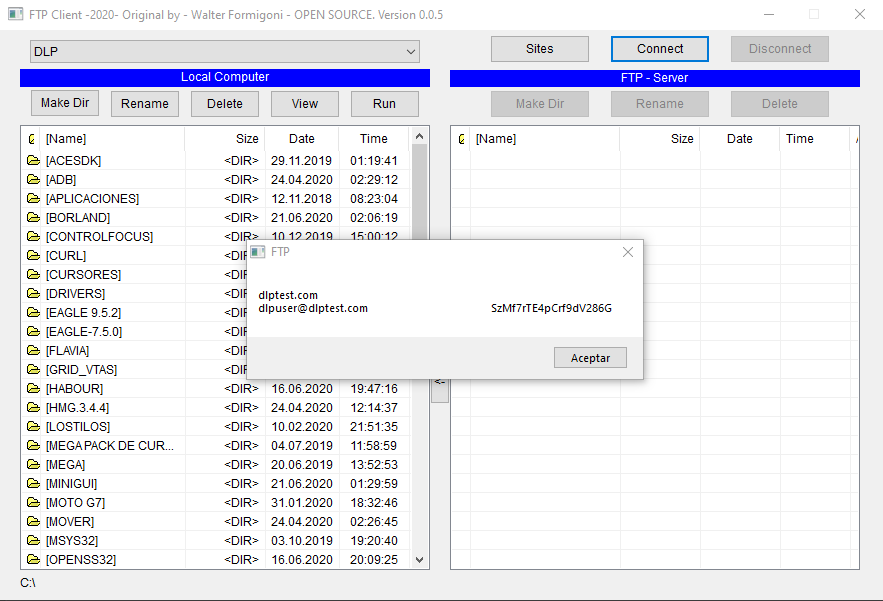The height and width of the screenshot is (601, 883).
Task: Click local Make Dir button
Action: (65, 103)
